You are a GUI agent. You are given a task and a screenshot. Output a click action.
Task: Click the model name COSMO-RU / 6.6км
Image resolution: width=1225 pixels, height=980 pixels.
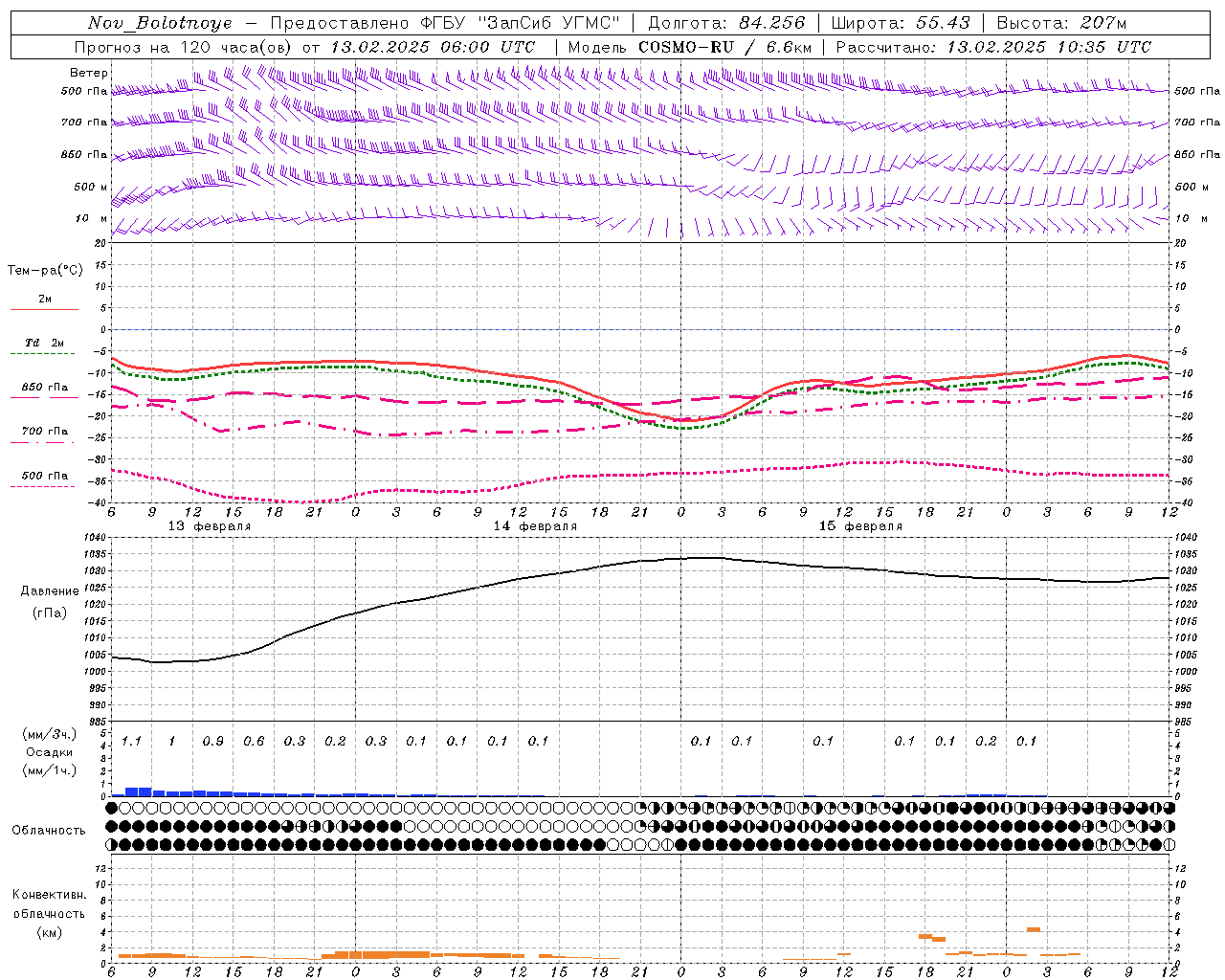725,47
